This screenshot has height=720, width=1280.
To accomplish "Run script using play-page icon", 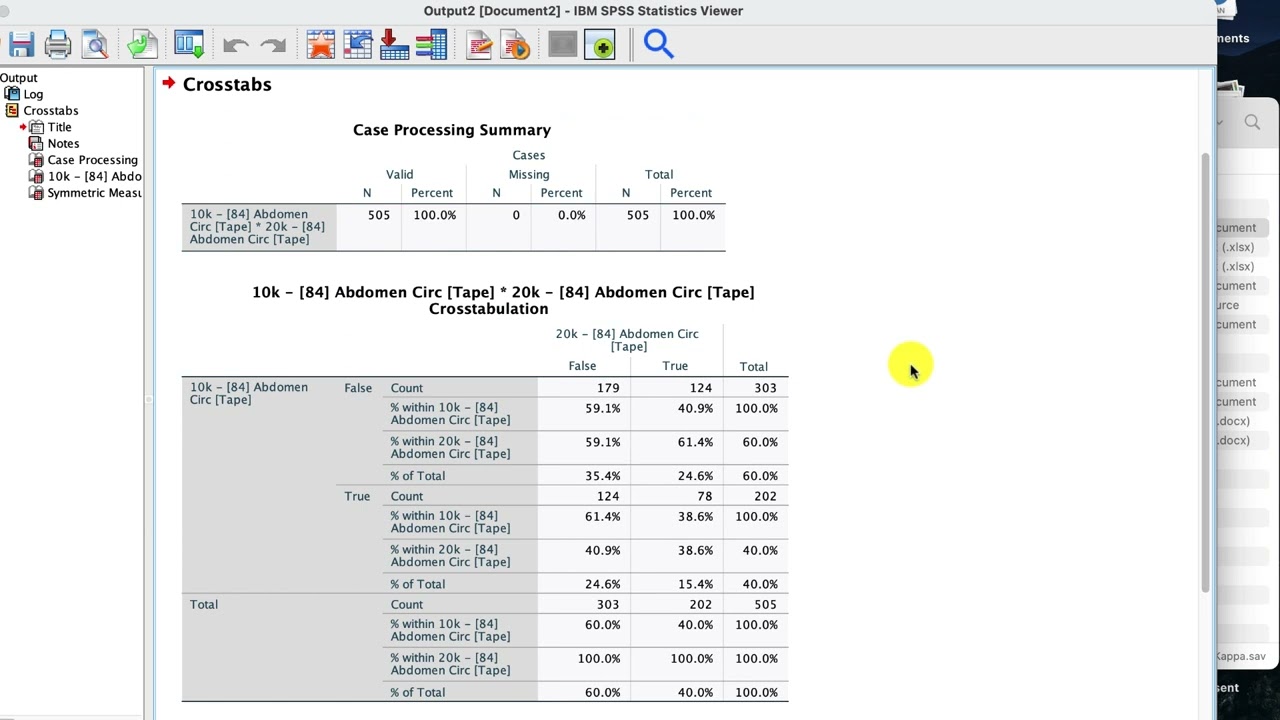I will tap(516, 45).
